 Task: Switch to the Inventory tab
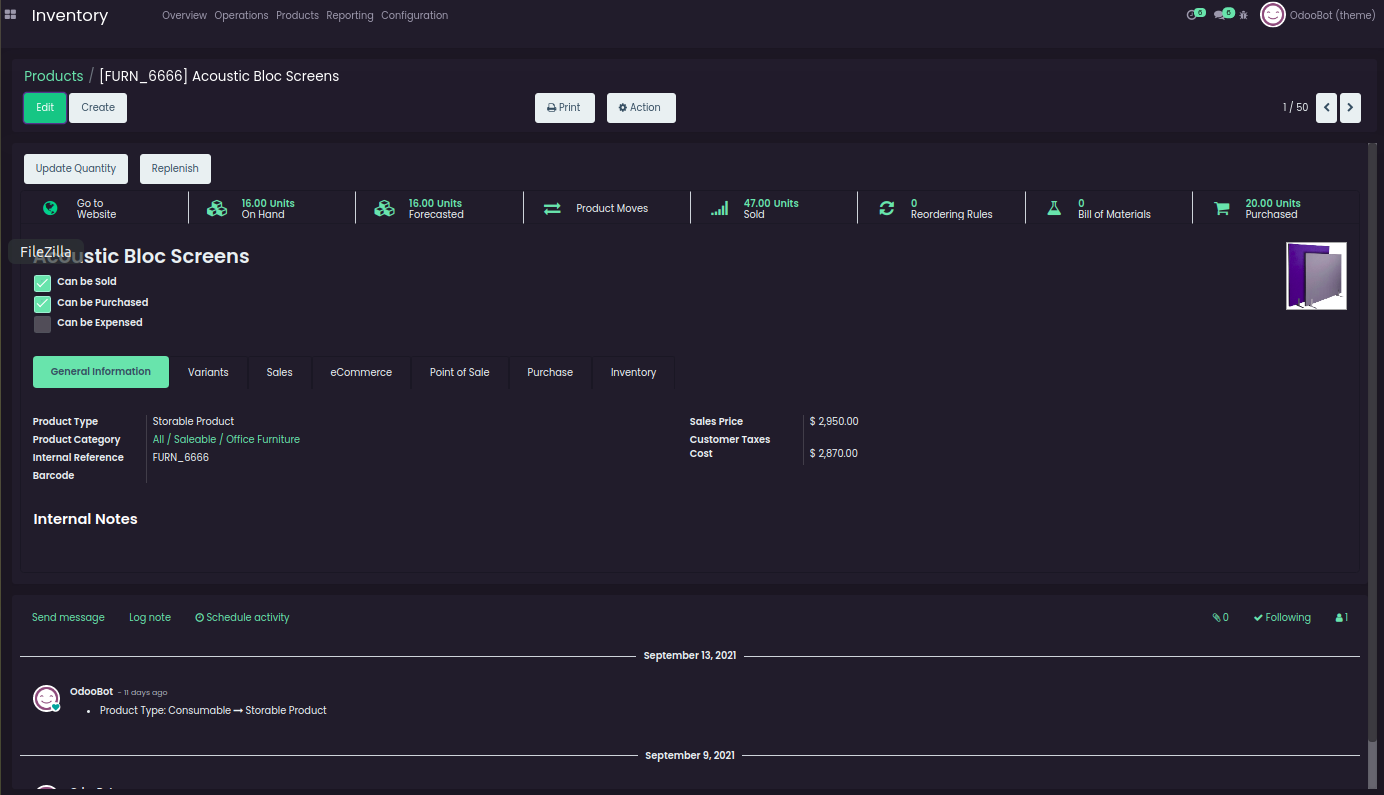click(633, 372)
